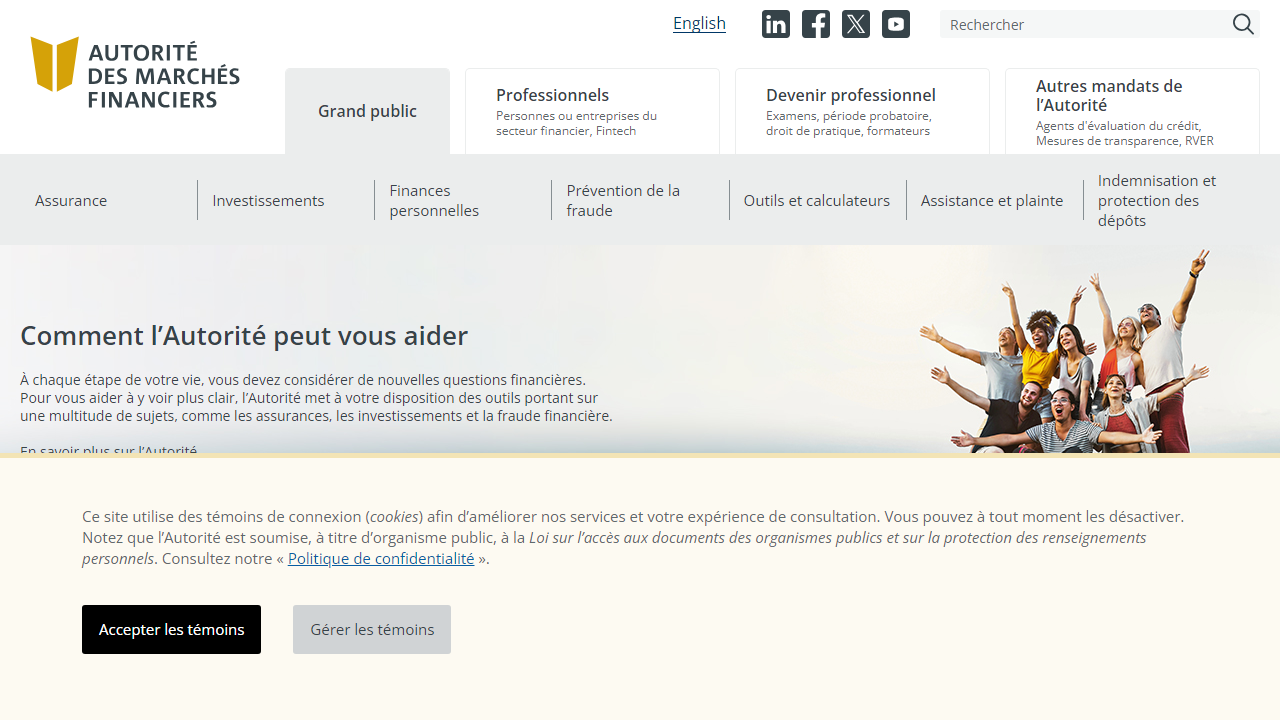Switch to the Professionnels tab
Viewport: 1280px width, 720px height.
(x=592, y=111)
